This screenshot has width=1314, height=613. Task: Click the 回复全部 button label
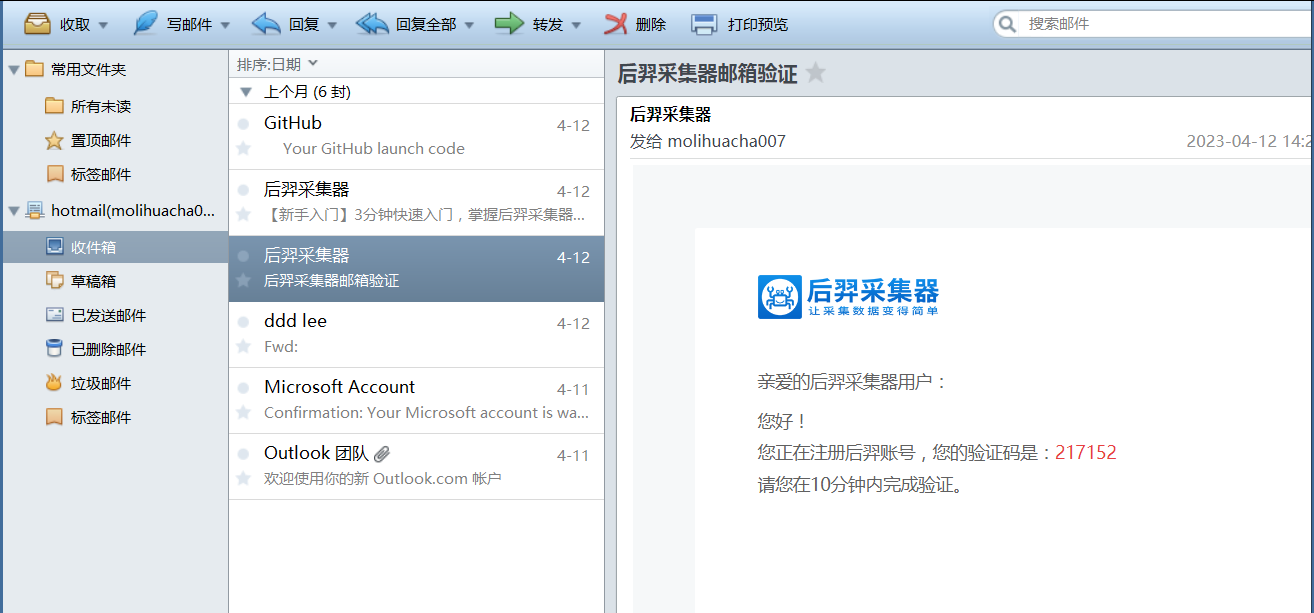[x=426, y=24]
